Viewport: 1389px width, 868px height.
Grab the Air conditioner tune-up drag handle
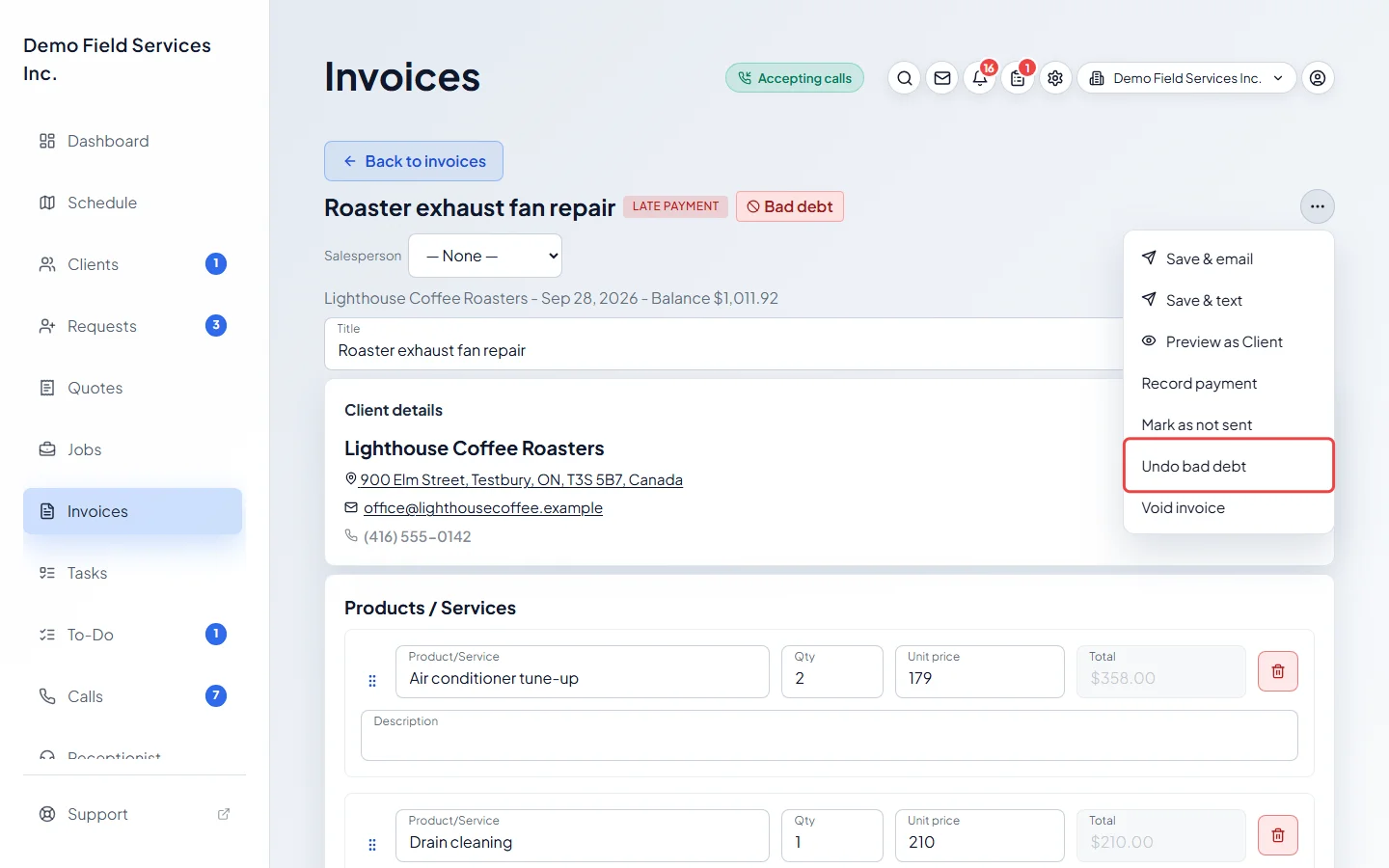pos(372,681)
